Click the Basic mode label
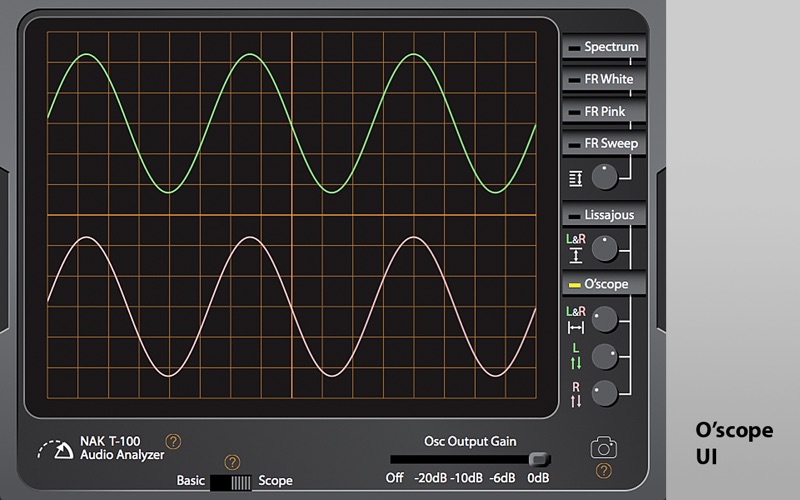 coord(191,481)
